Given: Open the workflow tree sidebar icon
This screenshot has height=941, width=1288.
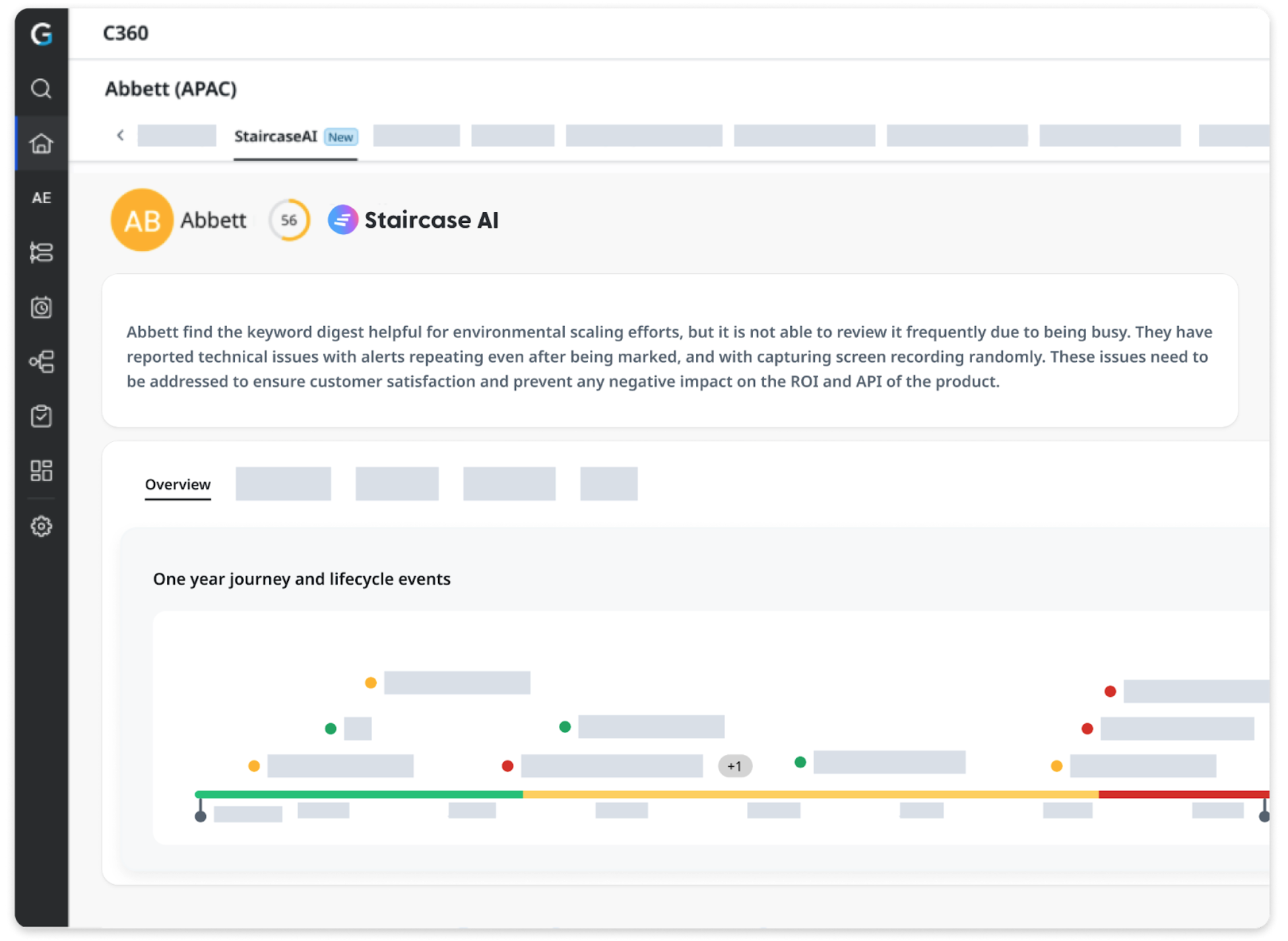Looking at the screenshot, I should coord(42,362).
